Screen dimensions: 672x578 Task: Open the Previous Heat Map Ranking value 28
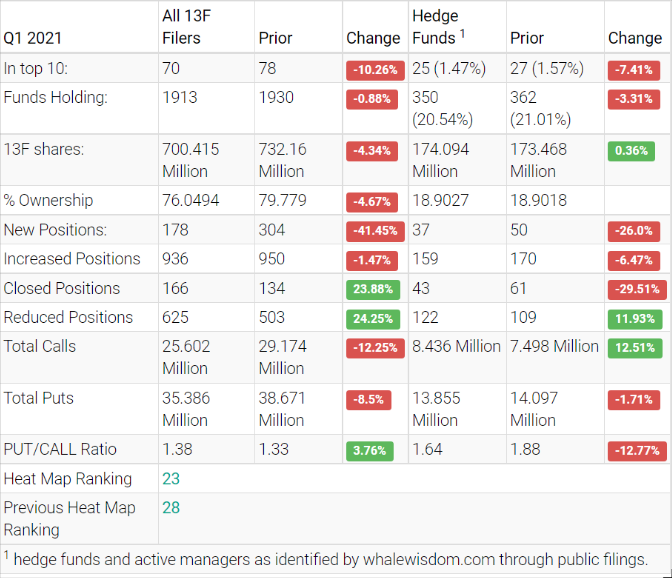[171, 508]
